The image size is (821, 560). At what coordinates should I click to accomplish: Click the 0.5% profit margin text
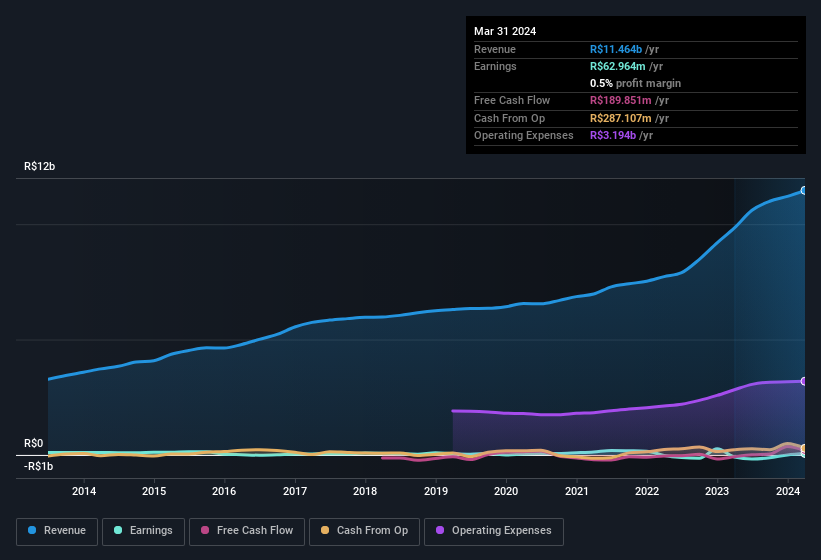pyautogui.click(x=635, y=83)
